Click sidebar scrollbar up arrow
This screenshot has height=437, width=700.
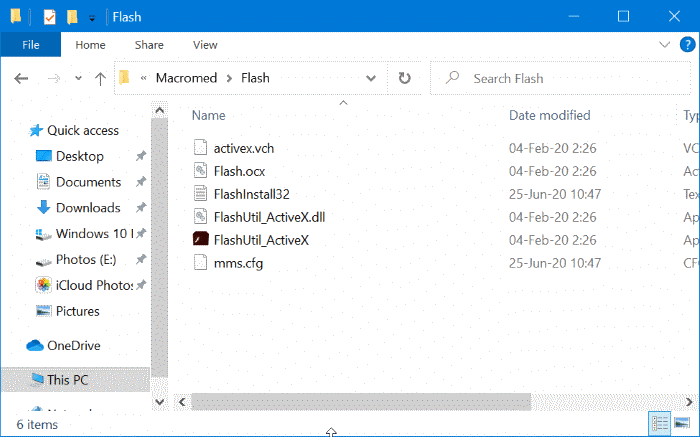[159, 111]
